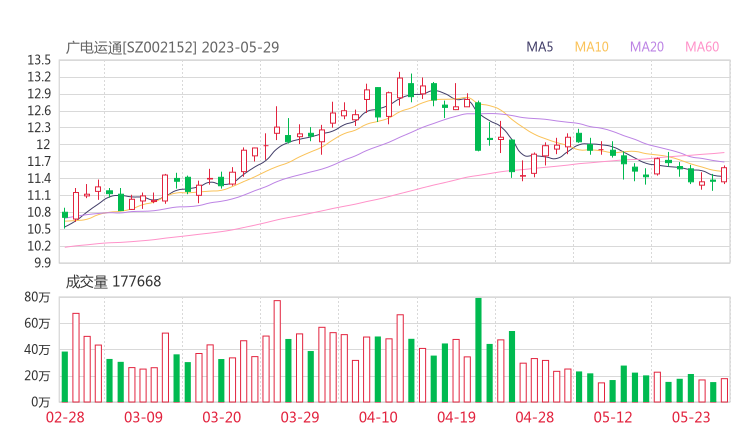
Task: Click the 10.8 price axis label
Action: point(39,212)
